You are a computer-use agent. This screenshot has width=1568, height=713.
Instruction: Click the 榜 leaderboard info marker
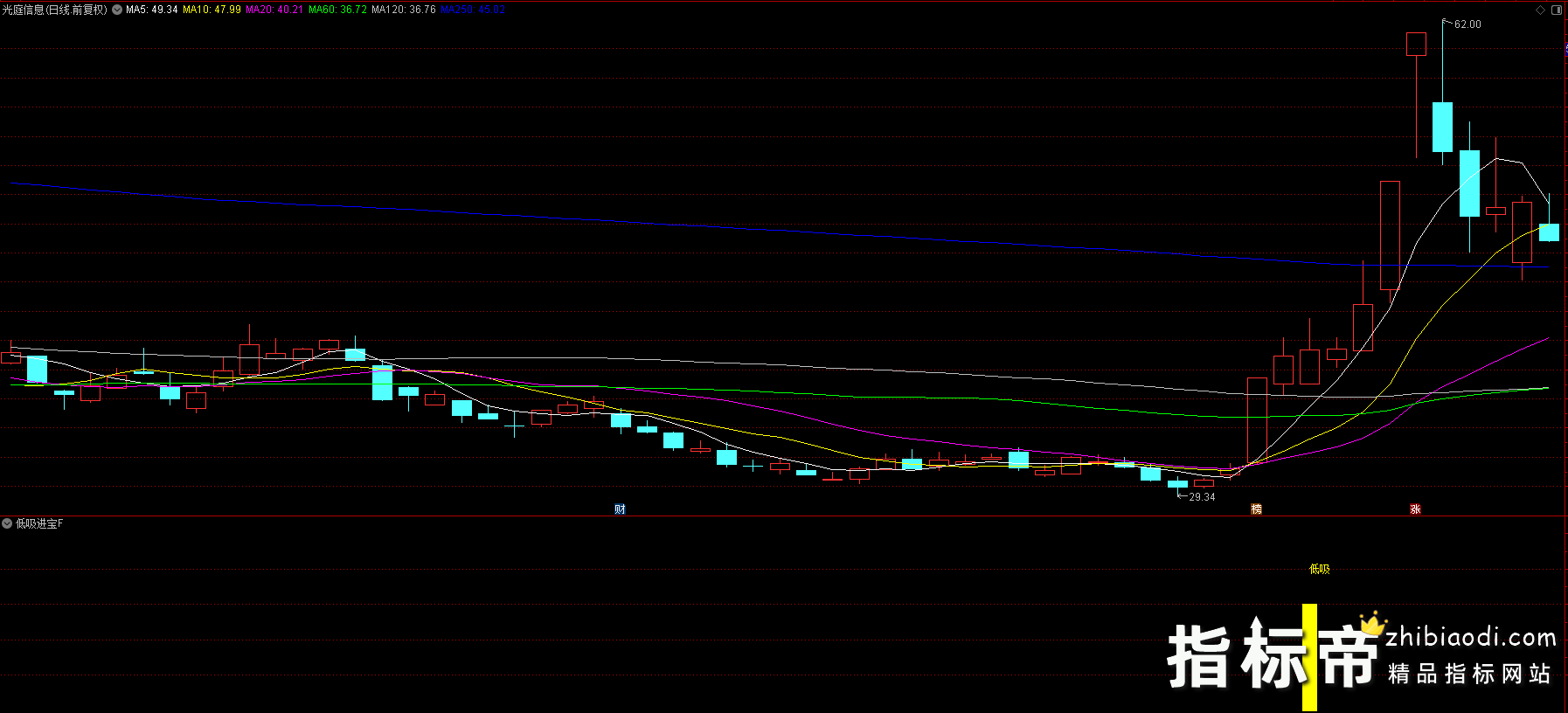pos(1256,509)
